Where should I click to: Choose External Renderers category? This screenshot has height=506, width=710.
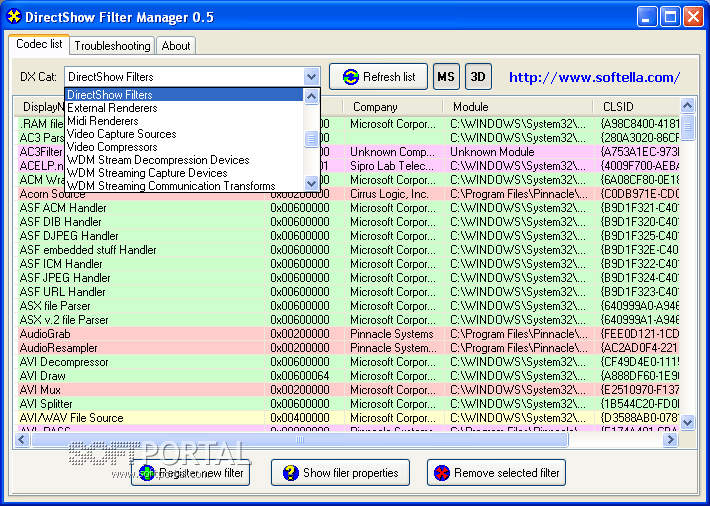[184, 108]
